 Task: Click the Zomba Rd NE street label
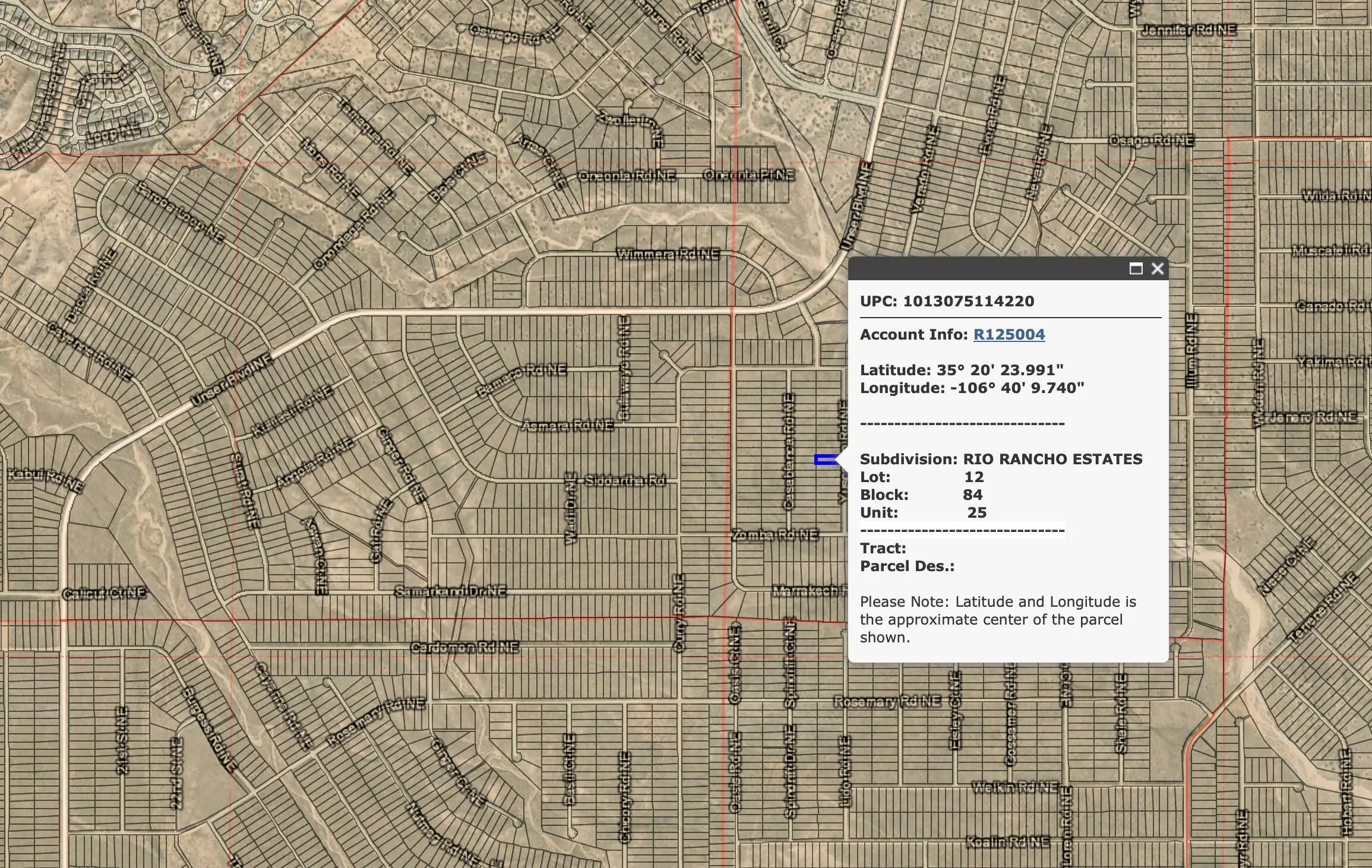pyautogui.click(x=774, y=536)
